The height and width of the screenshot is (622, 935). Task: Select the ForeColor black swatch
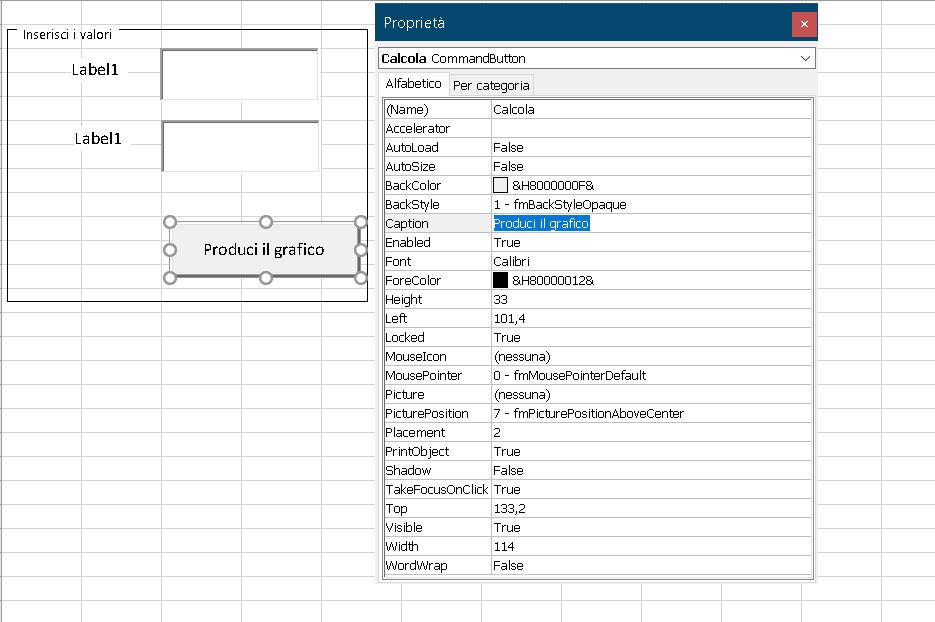500,280
